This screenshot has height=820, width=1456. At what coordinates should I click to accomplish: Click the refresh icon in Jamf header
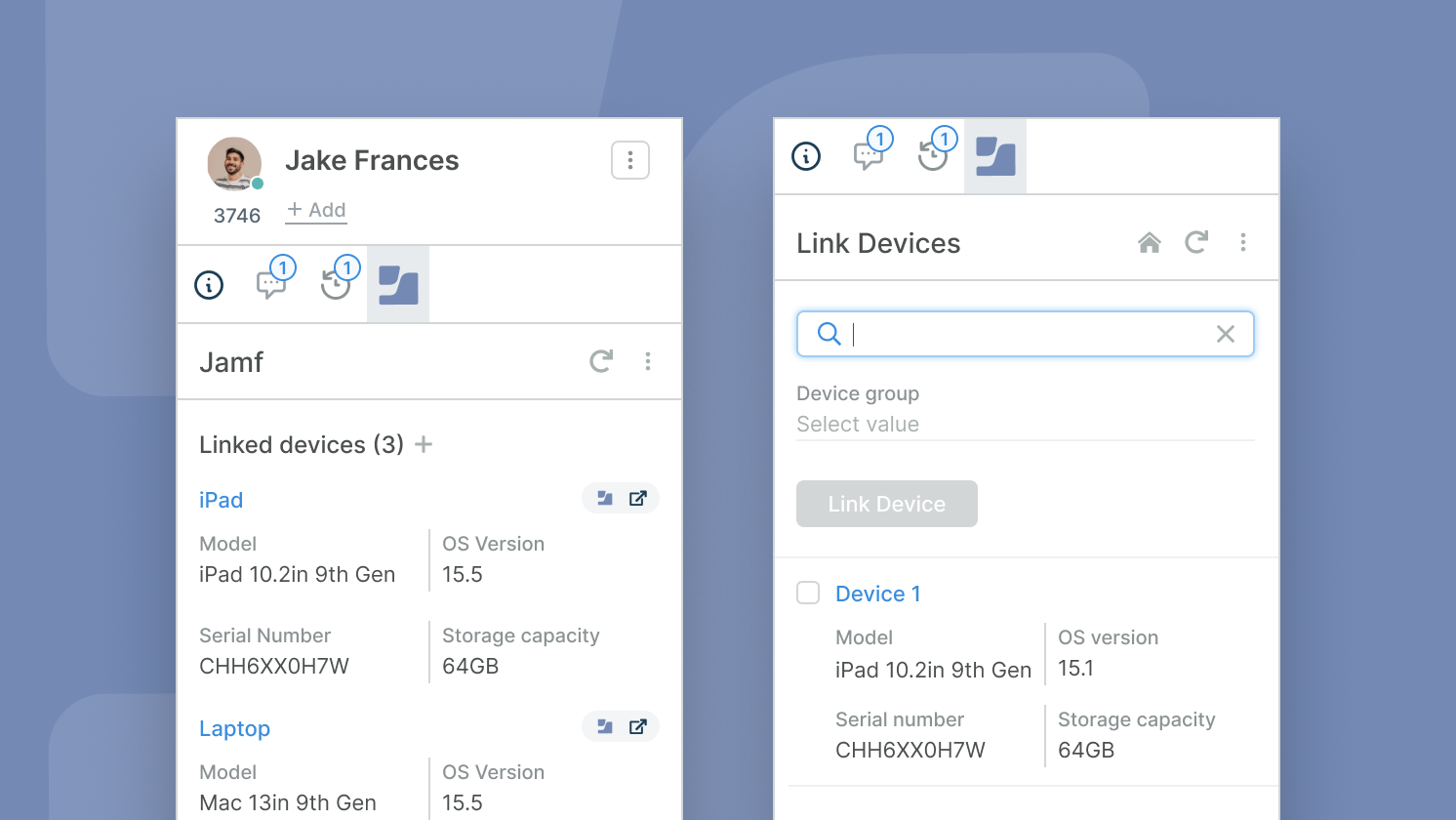pyautogui.click(x=601, y=361)
